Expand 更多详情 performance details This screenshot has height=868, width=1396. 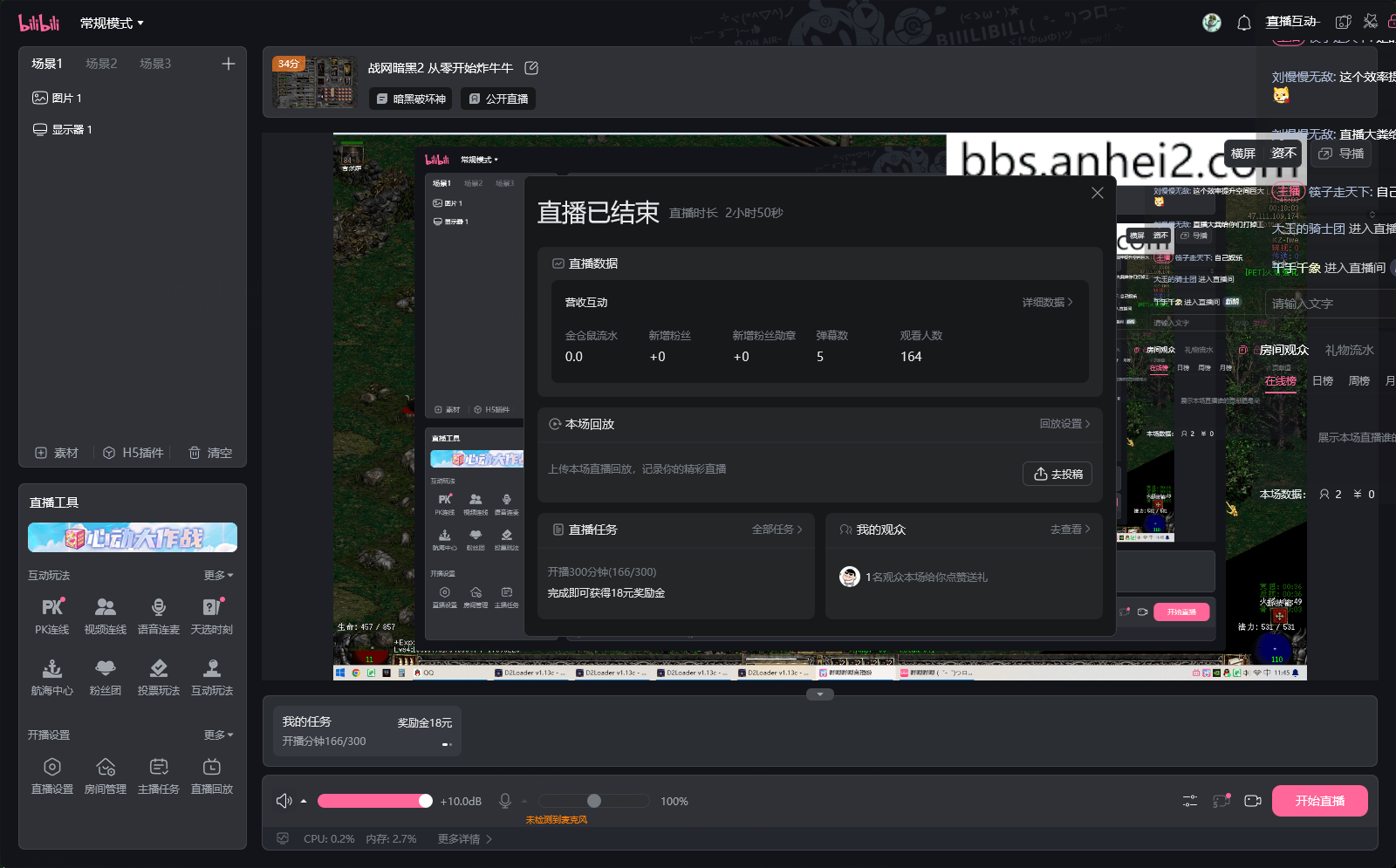click(x=465, y=839)
